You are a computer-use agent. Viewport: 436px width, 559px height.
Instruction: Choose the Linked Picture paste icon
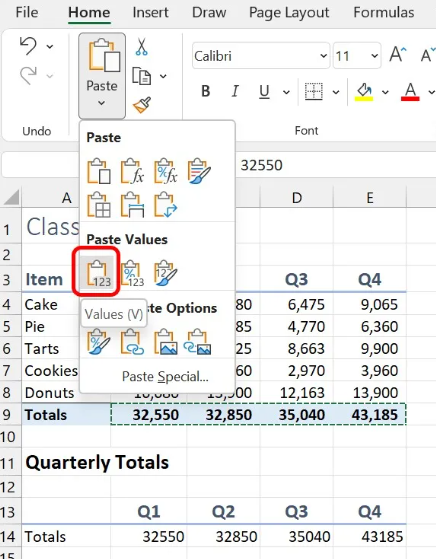(x=198, y=342)
